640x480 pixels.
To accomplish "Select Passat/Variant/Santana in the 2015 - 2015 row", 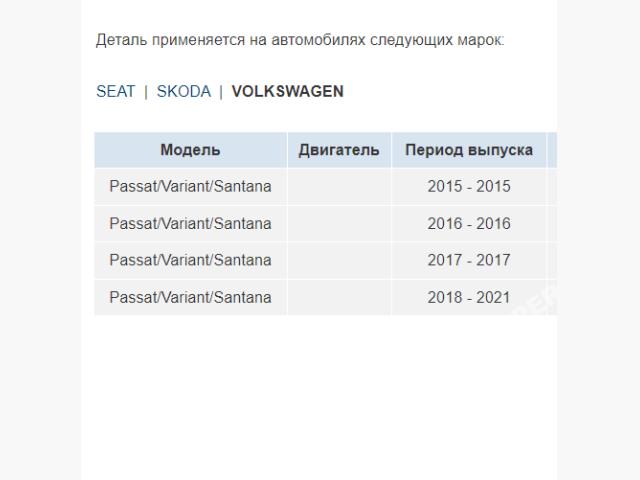I will pyautogui.click(x=190, y=186).
